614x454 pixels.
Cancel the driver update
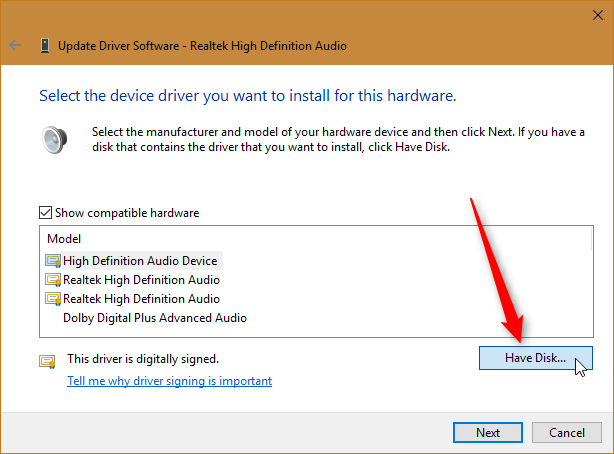coord(567,432)
